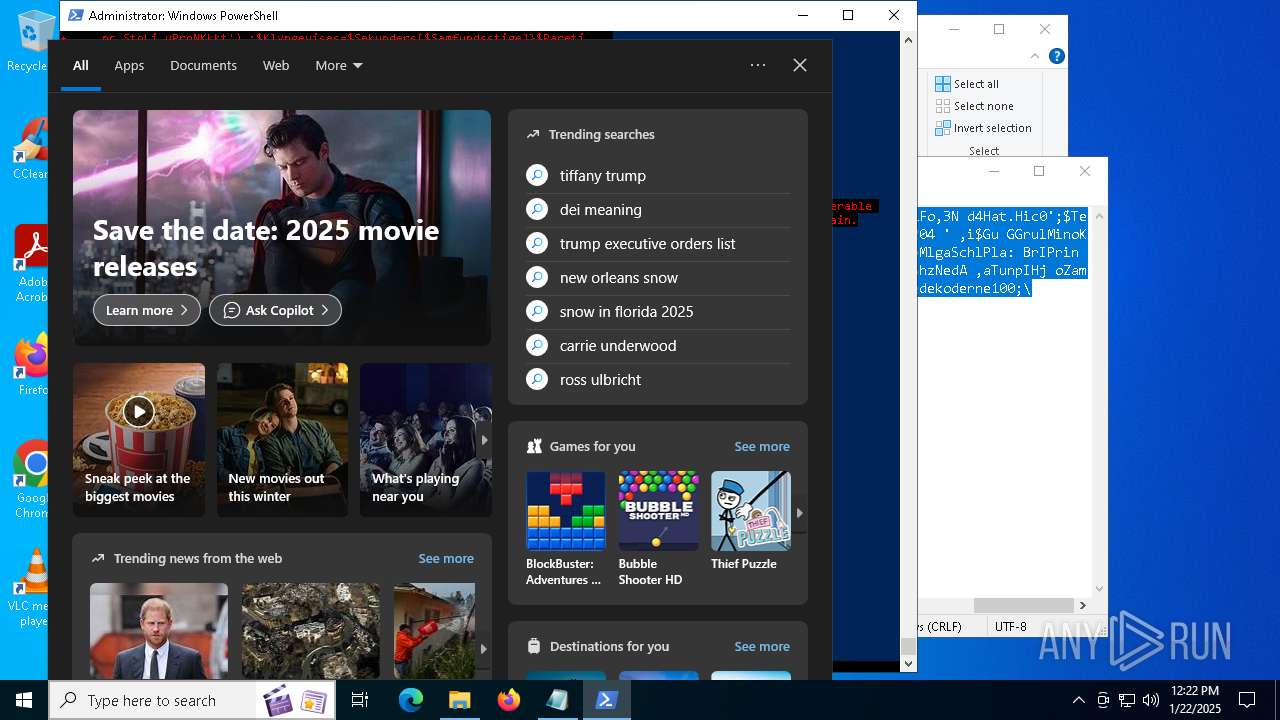Open File Explorer from the taskbar
The image size is (1280, 720).
[460, 700]
